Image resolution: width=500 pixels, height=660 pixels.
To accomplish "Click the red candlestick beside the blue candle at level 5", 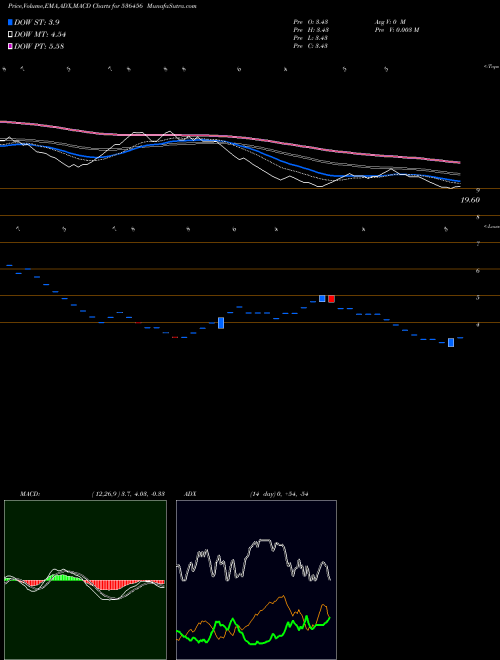I will (x=331, y=299).
